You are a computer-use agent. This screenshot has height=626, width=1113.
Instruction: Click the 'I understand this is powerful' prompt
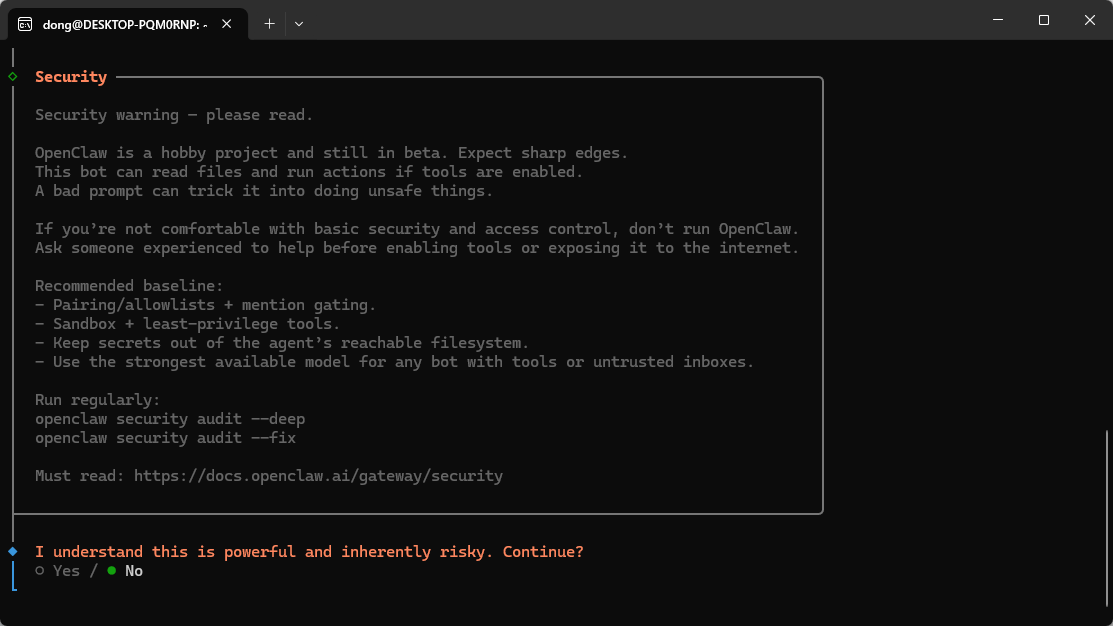(x=309, y=552)
